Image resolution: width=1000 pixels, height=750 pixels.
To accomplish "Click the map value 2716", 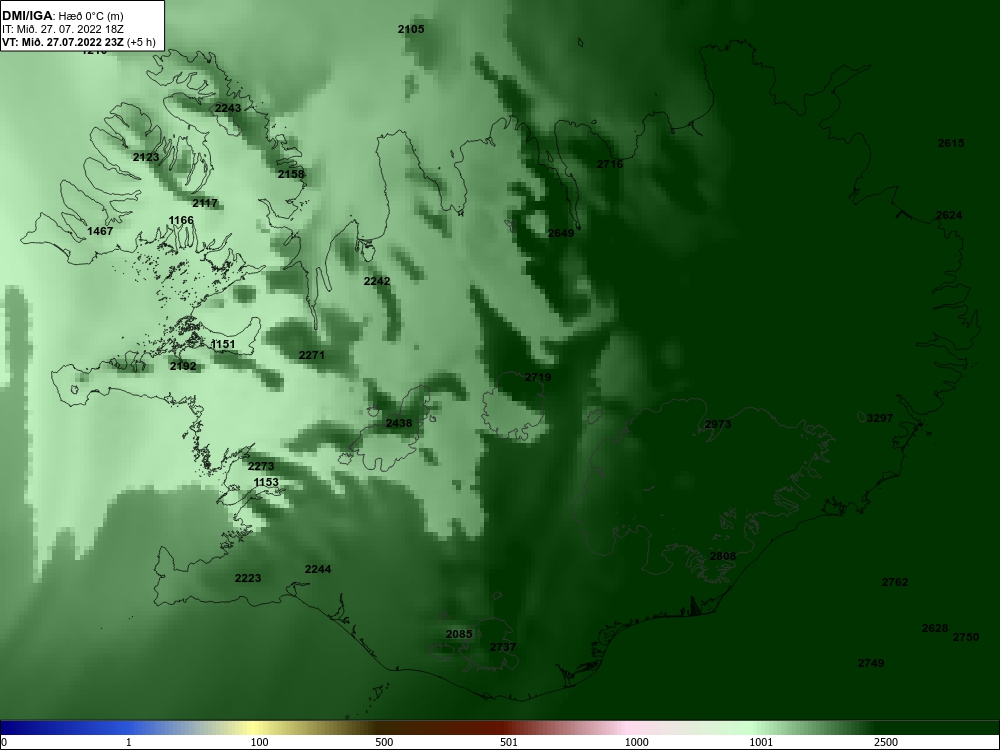I will [x=610, y=165].
